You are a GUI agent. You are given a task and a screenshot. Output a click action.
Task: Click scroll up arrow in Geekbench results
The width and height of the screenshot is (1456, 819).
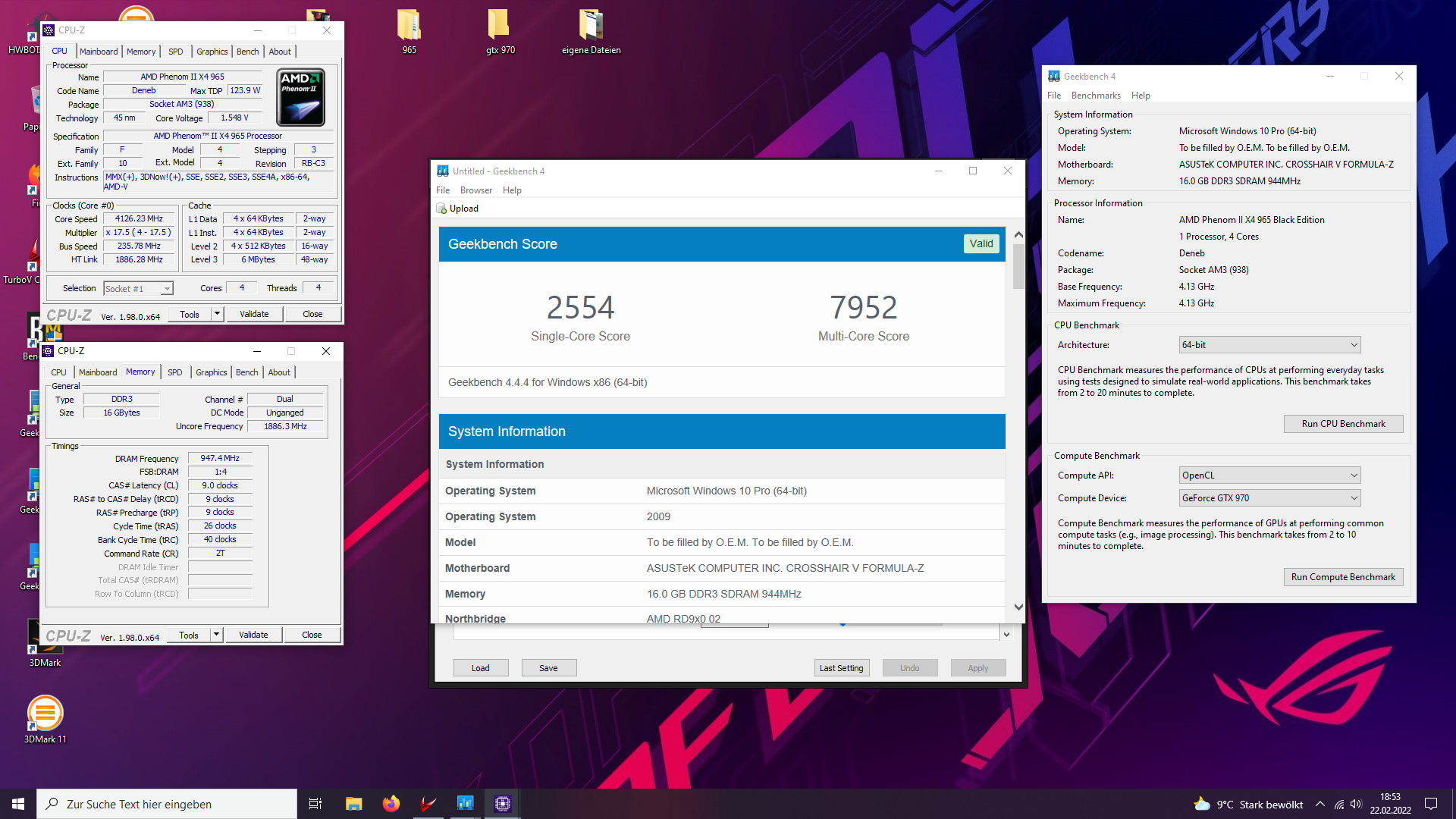tap(1018, 234)
